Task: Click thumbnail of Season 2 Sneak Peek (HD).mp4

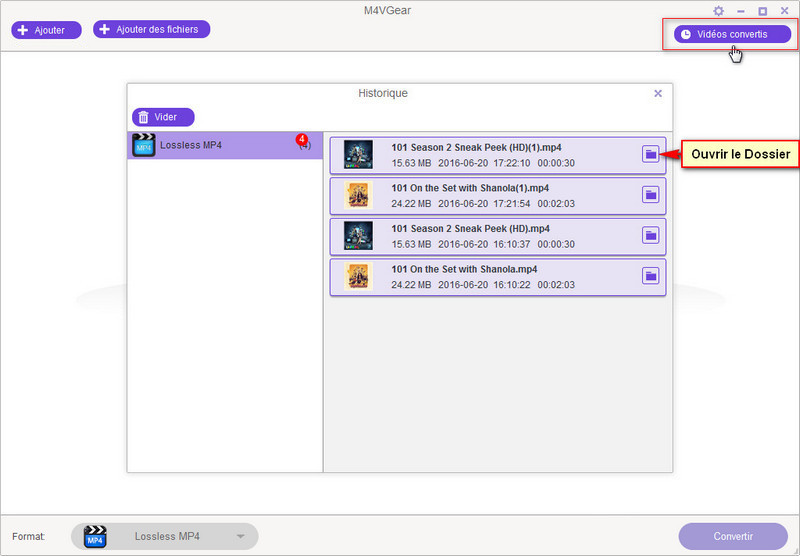Action: (x=358, y=236)
